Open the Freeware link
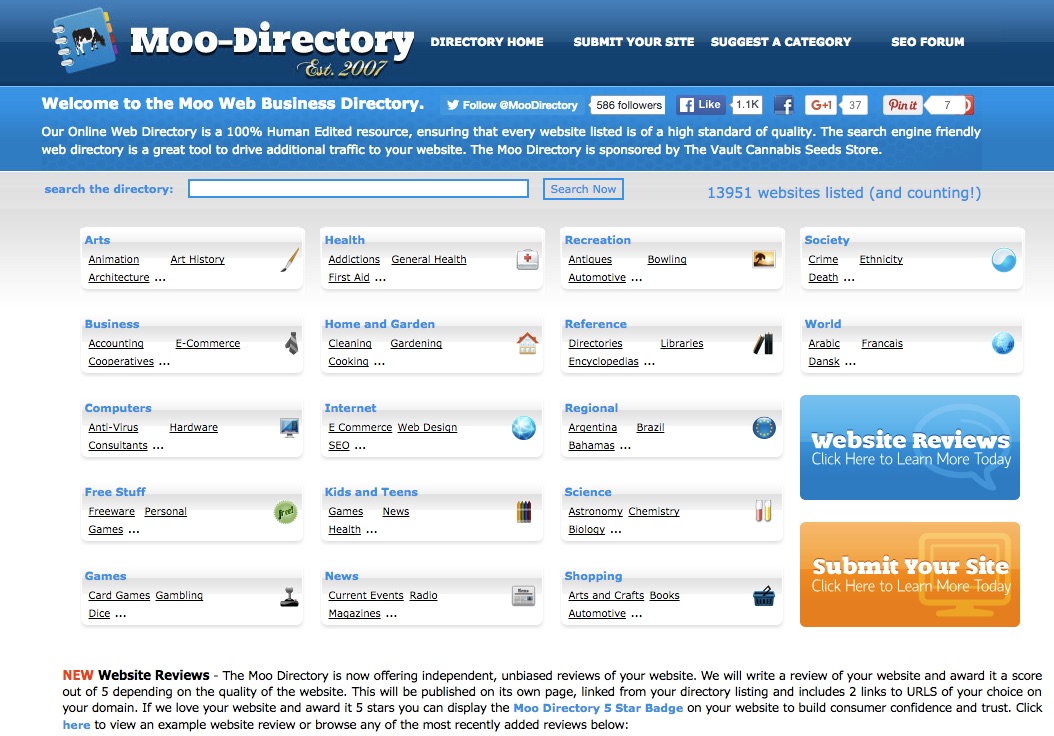Viewport: 1054px width, 736px height. coord(112,512)
